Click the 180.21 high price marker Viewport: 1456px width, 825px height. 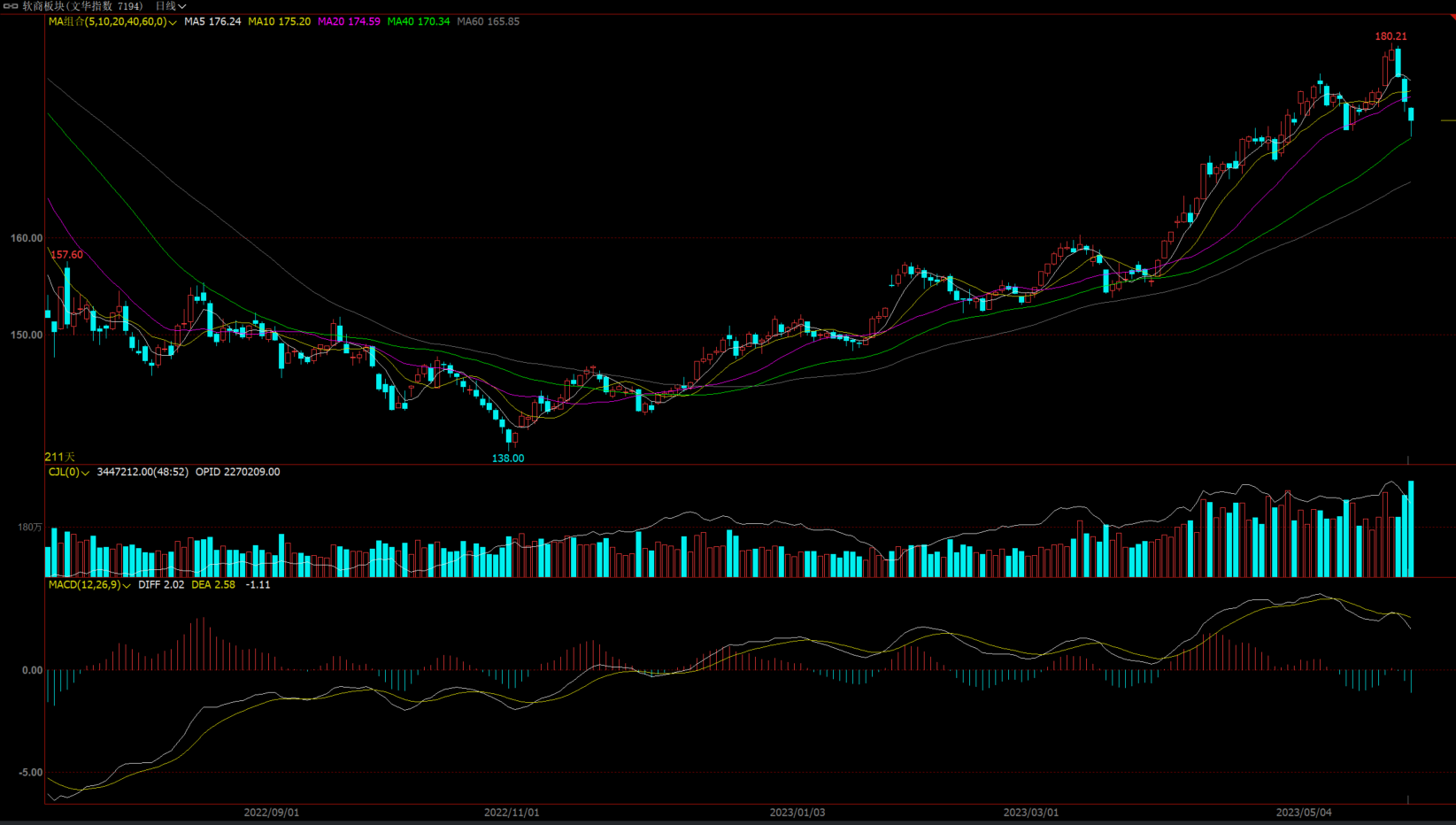[1391, 36]
